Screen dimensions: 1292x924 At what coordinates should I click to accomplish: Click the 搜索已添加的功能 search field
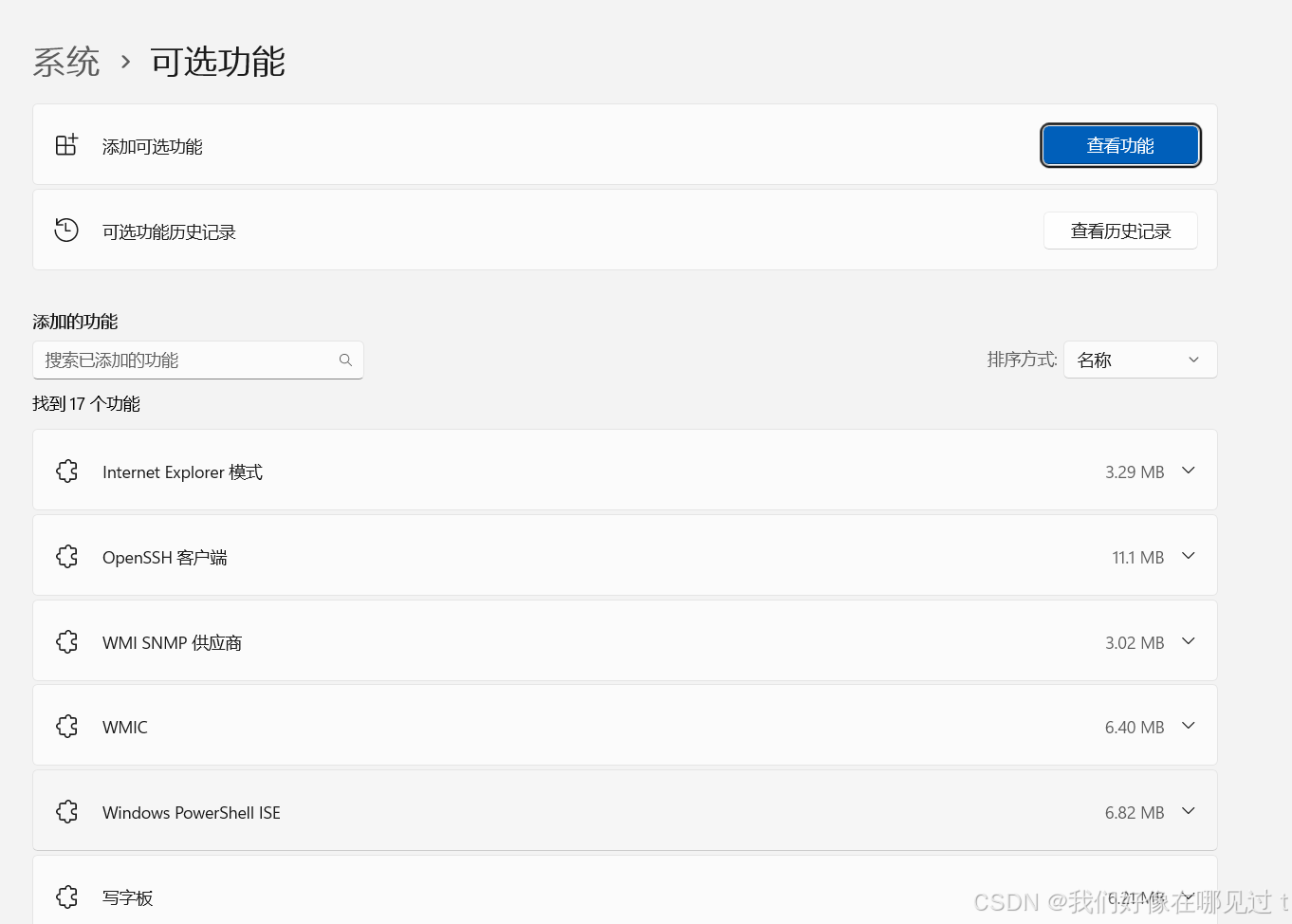(x=197, y=360)
